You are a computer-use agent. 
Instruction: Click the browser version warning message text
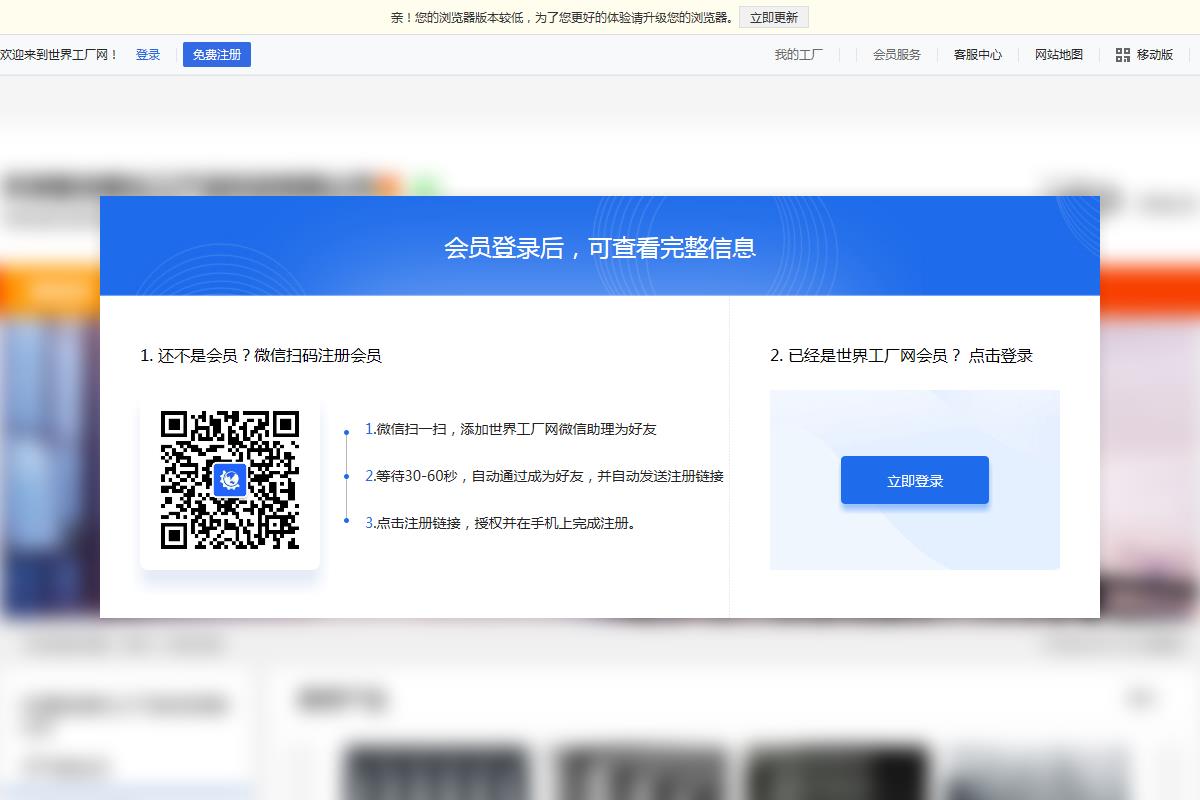tap(563, 17)
